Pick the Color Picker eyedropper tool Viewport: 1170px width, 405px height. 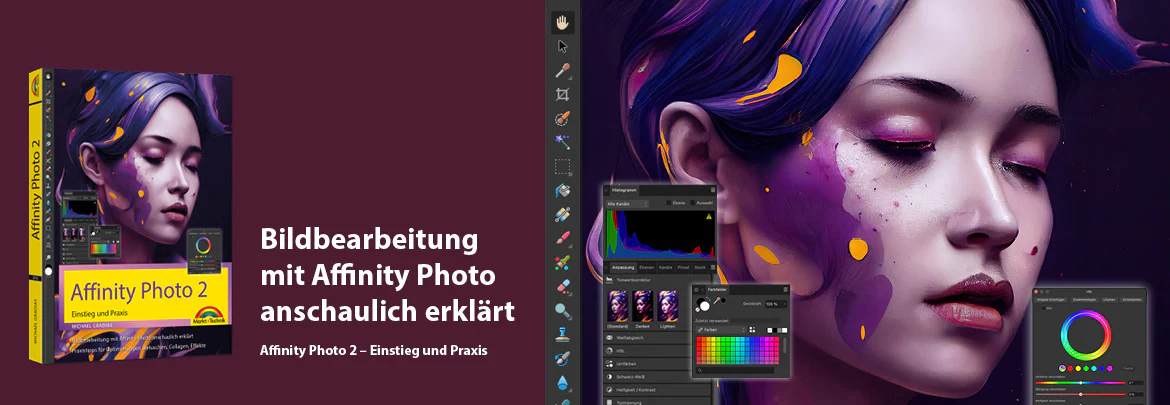(563, 71)
